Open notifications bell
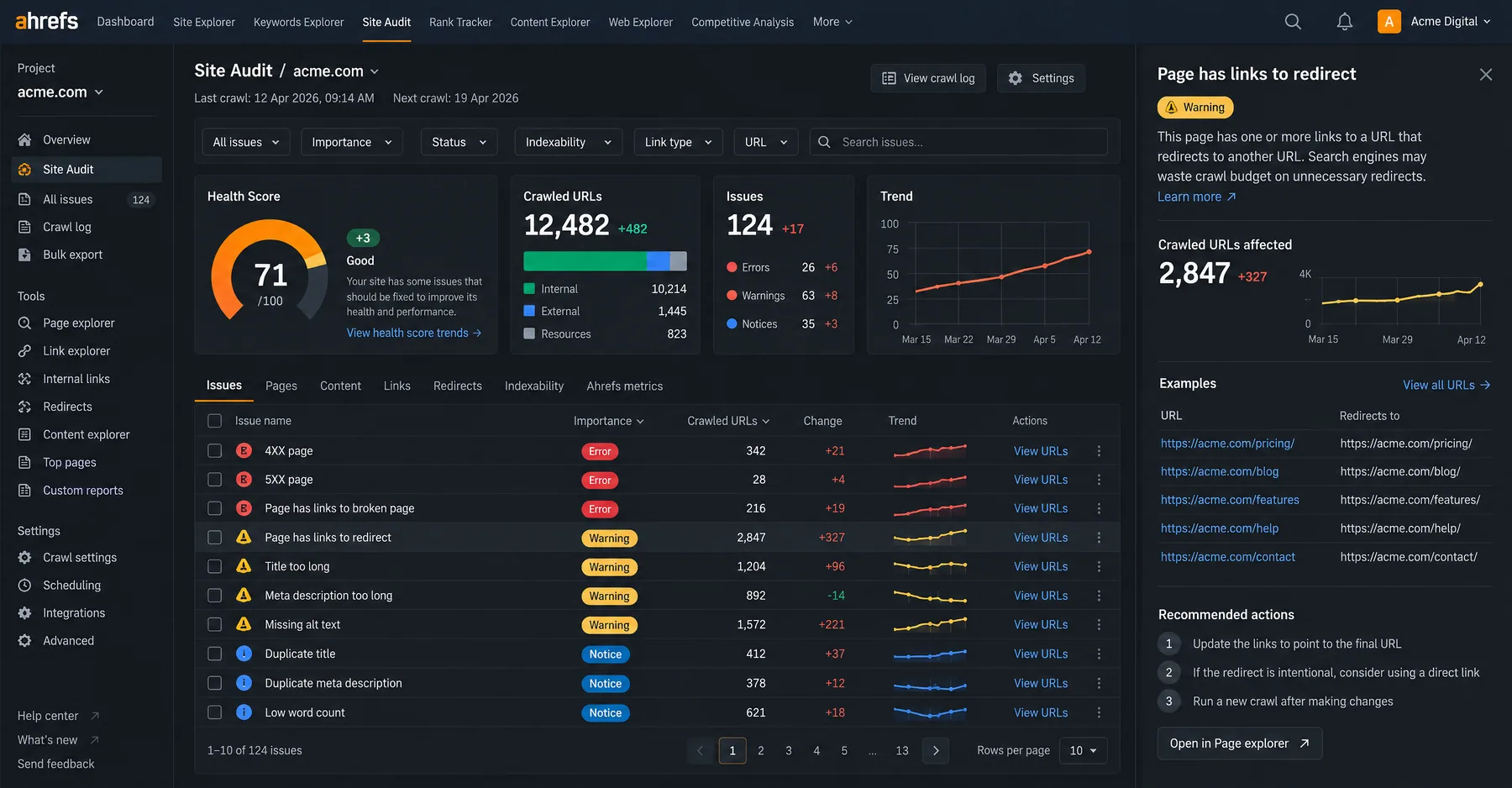 pos(1345,22)
